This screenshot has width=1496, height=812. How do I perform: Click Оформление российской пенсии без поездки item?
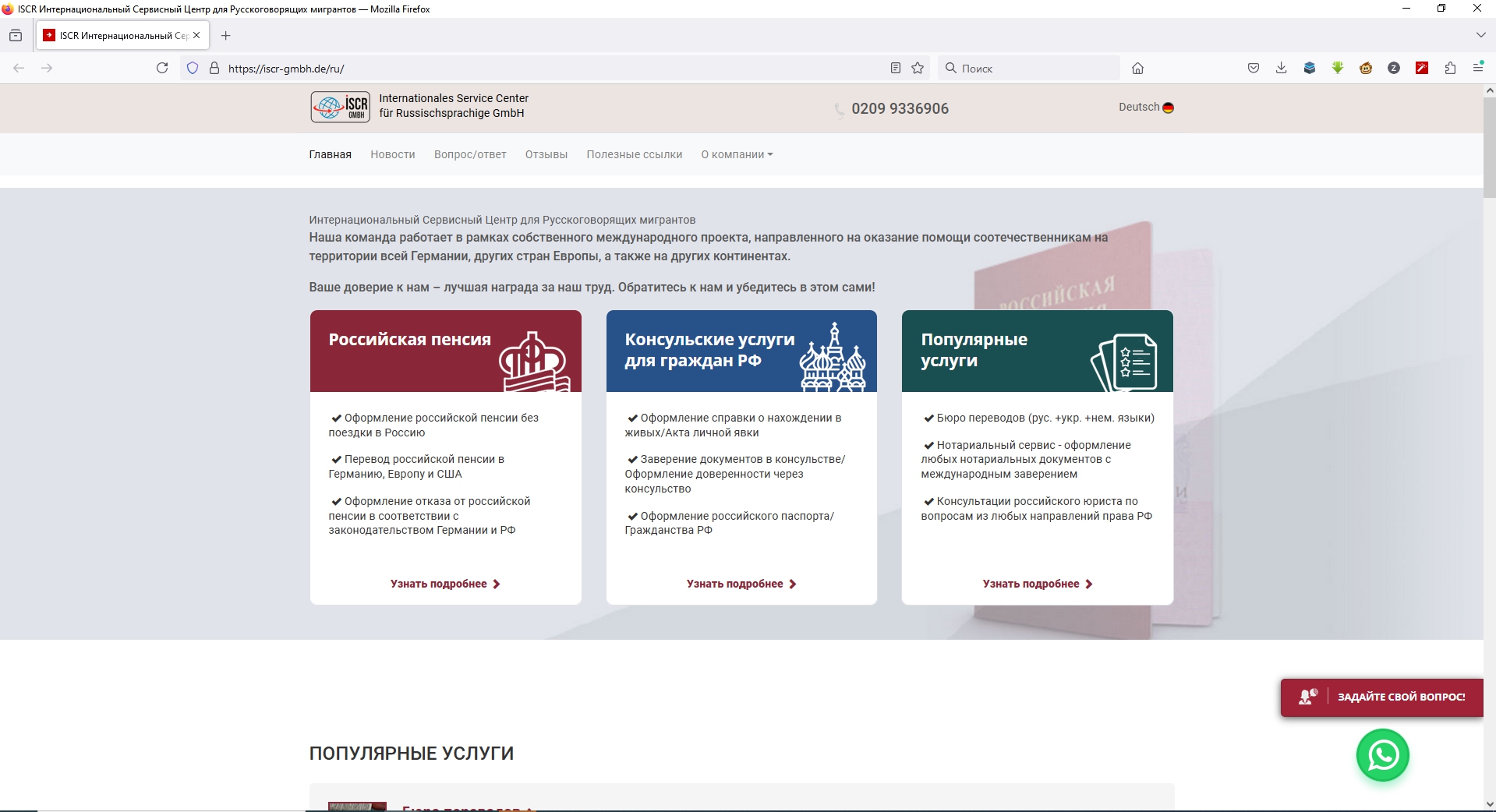click(x=434, y=425)
